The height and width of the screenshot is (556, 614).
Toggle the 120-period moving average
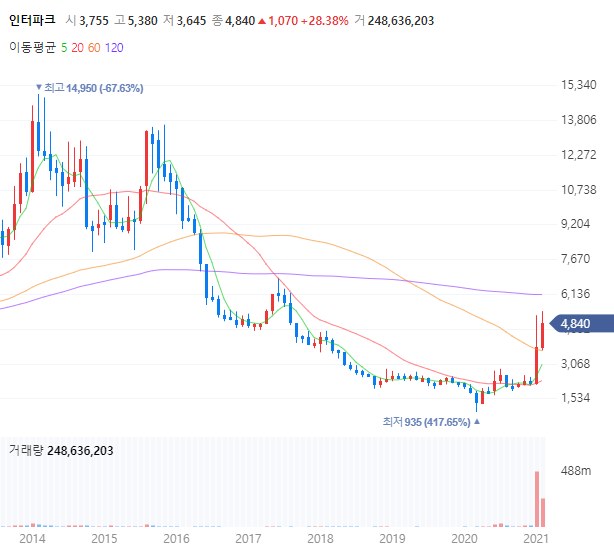[114, 48]
